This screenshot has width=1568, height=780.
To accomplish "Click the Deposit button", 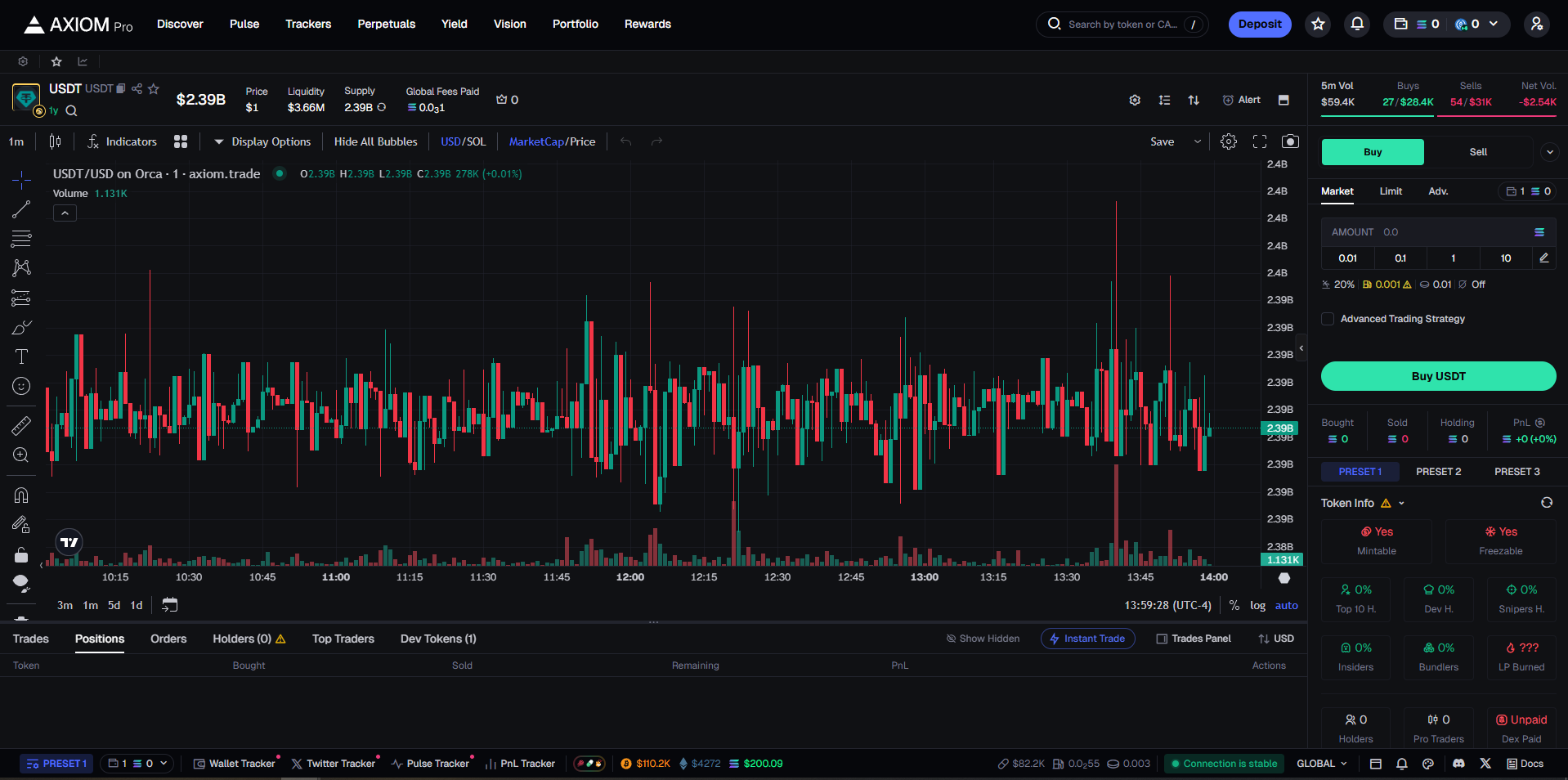I will (1260, 25).
